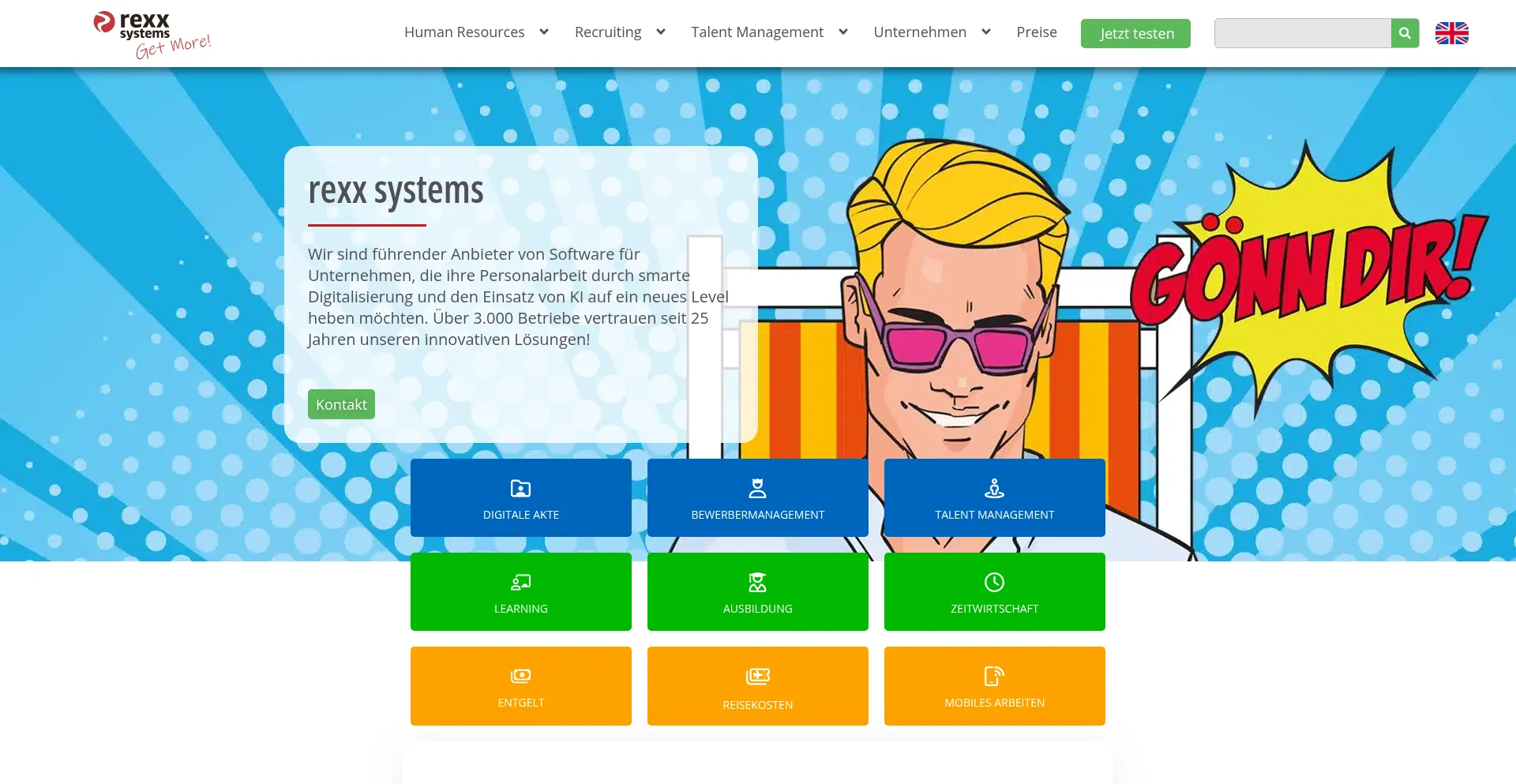This screenshot has width=1516, height=784.
Task: Go to the Preise page
Action: [x=1037, y=32]
